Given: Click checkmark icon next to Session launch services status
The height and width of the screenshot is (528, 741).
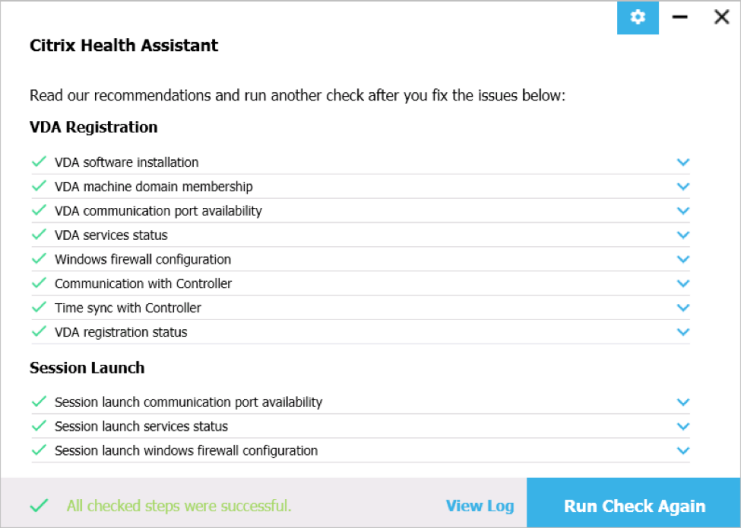Looking at the screenshot, I should pyautogui.click(x=39, y=426).
